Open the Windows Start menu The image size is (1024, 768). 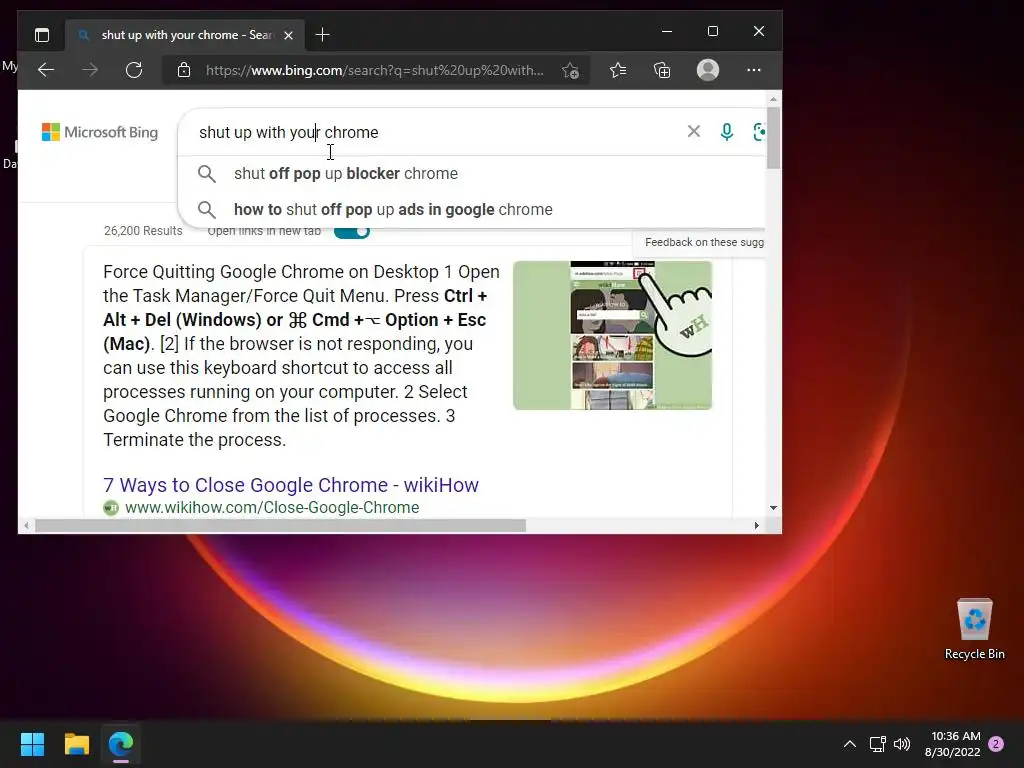coord(32,744)
